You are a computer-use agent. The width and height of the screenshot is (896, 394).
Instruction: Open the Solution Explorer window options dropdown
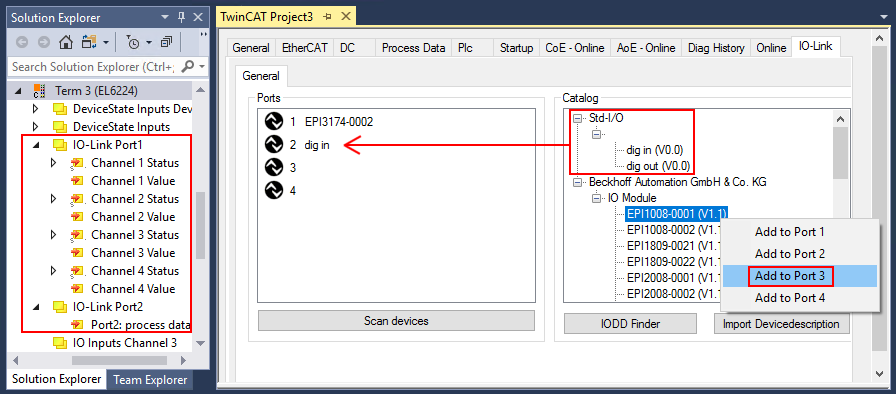165,18
